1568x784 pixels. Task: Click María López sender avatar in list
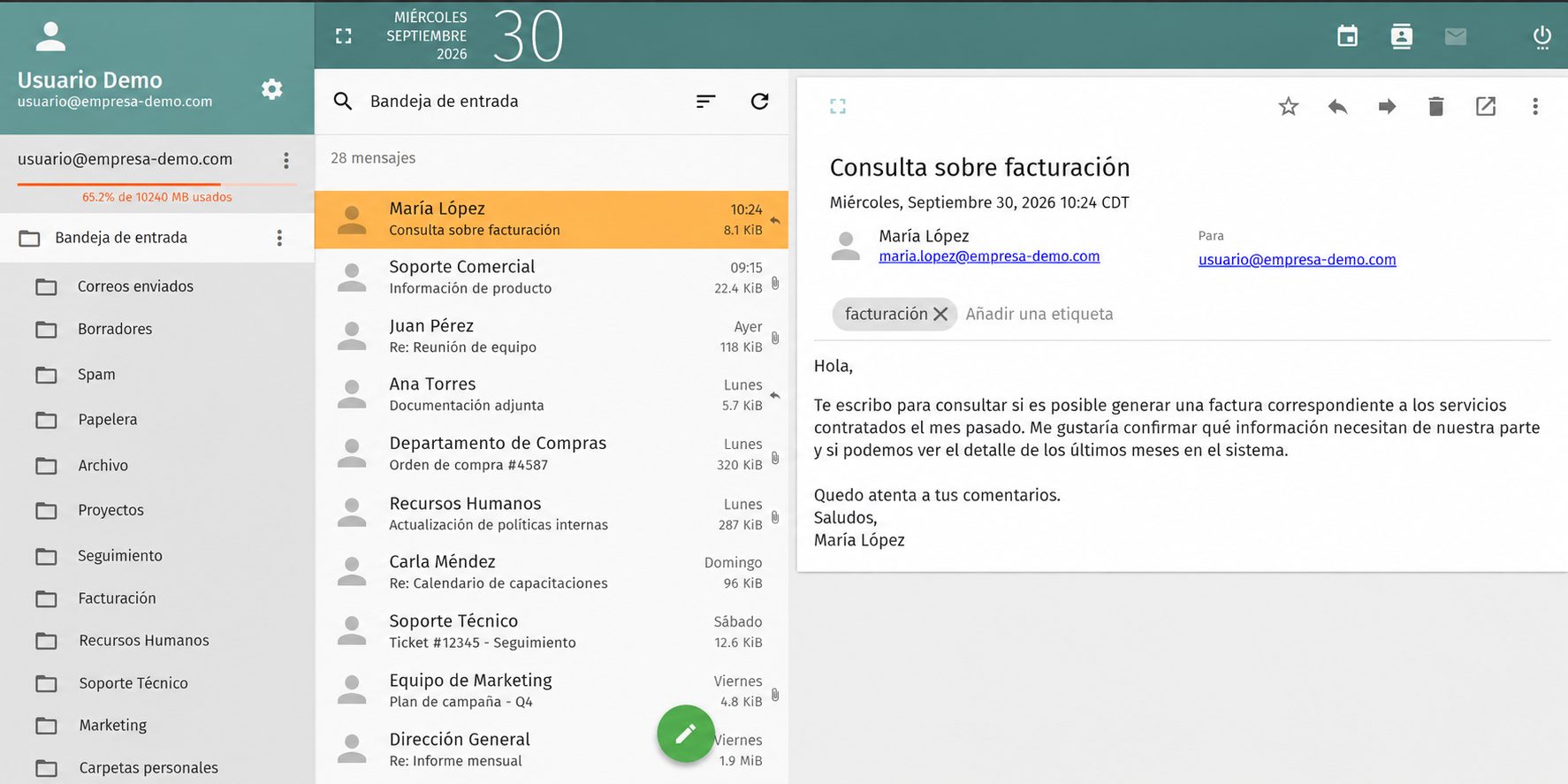click(352, 219)
